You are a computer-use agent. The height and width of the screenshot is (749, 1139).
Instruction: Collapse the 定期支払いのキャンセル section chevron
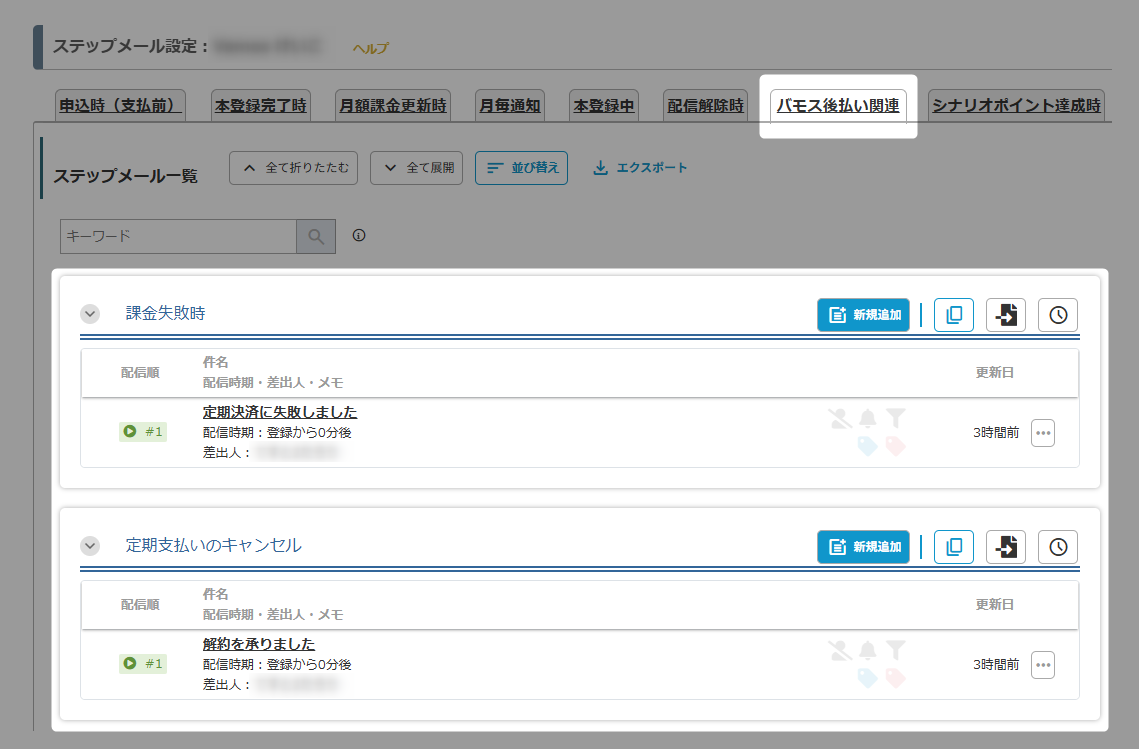coord(90,546)
